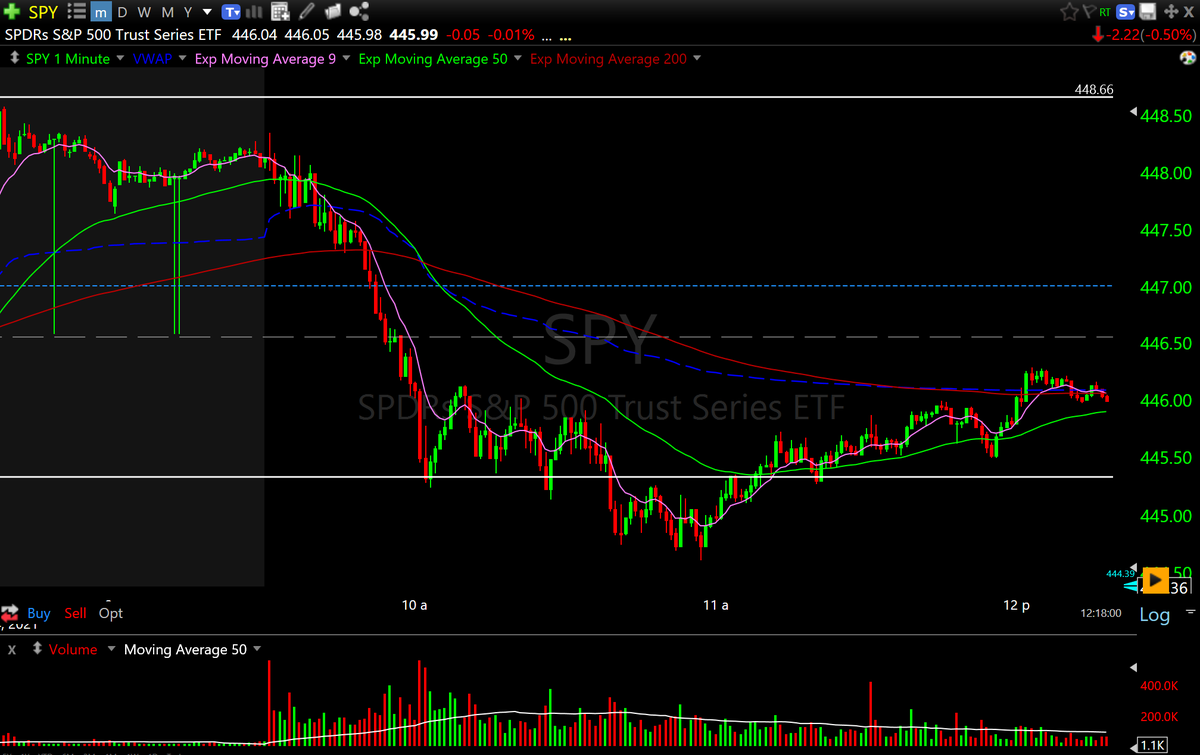Click the '12 p' time axis label

point(1018,605)
